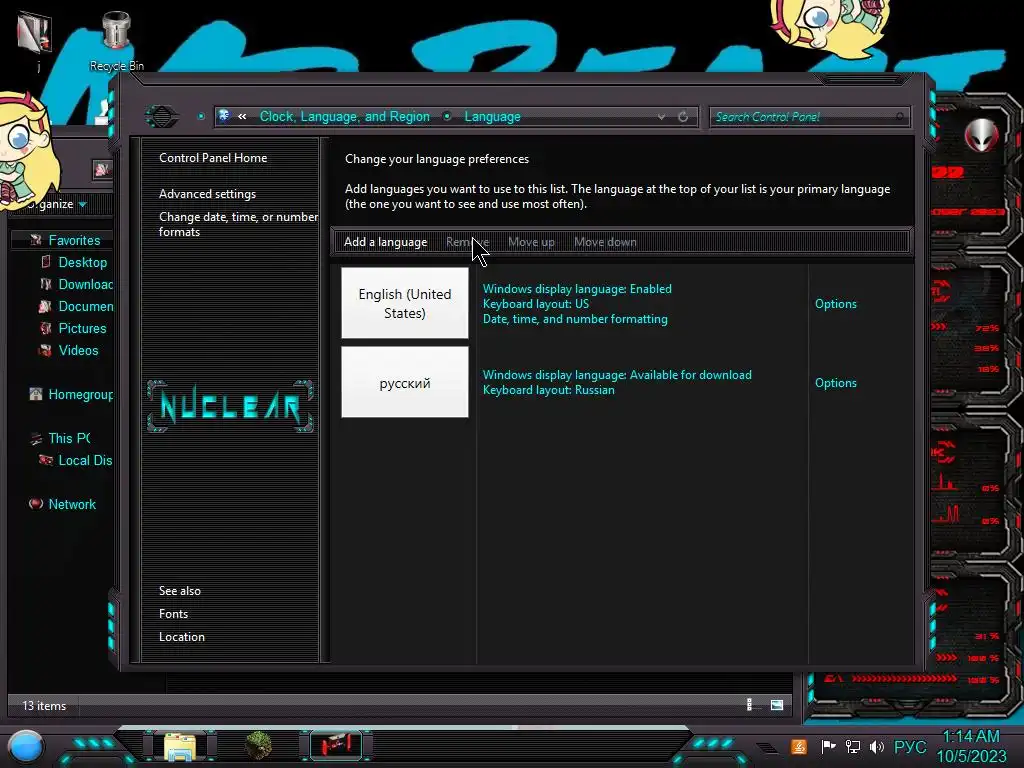This screenshot has height=768, width=1024.
Task: Open Options for русский
Action: point(835,383)
